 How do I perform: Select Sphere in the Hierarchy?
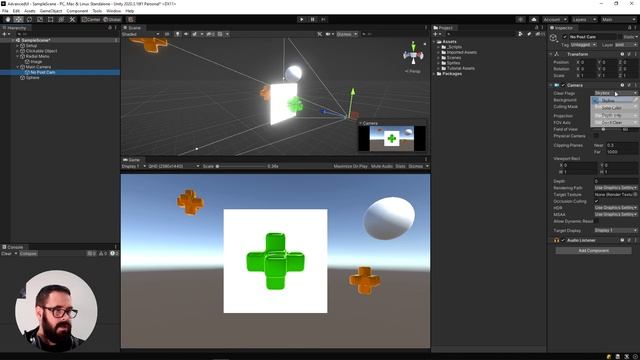tap(33, 78)
